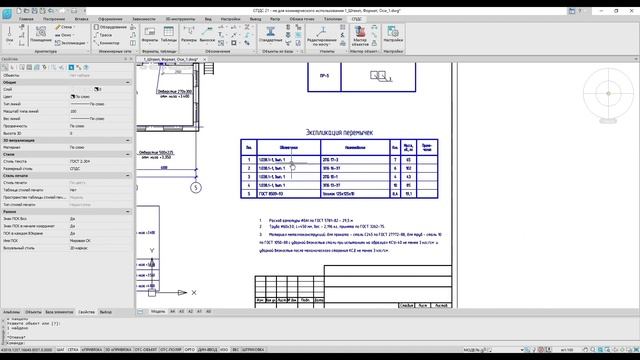Choose the Коннектор tool
This screenshot has width=640, height=360.
click(107, 43)
